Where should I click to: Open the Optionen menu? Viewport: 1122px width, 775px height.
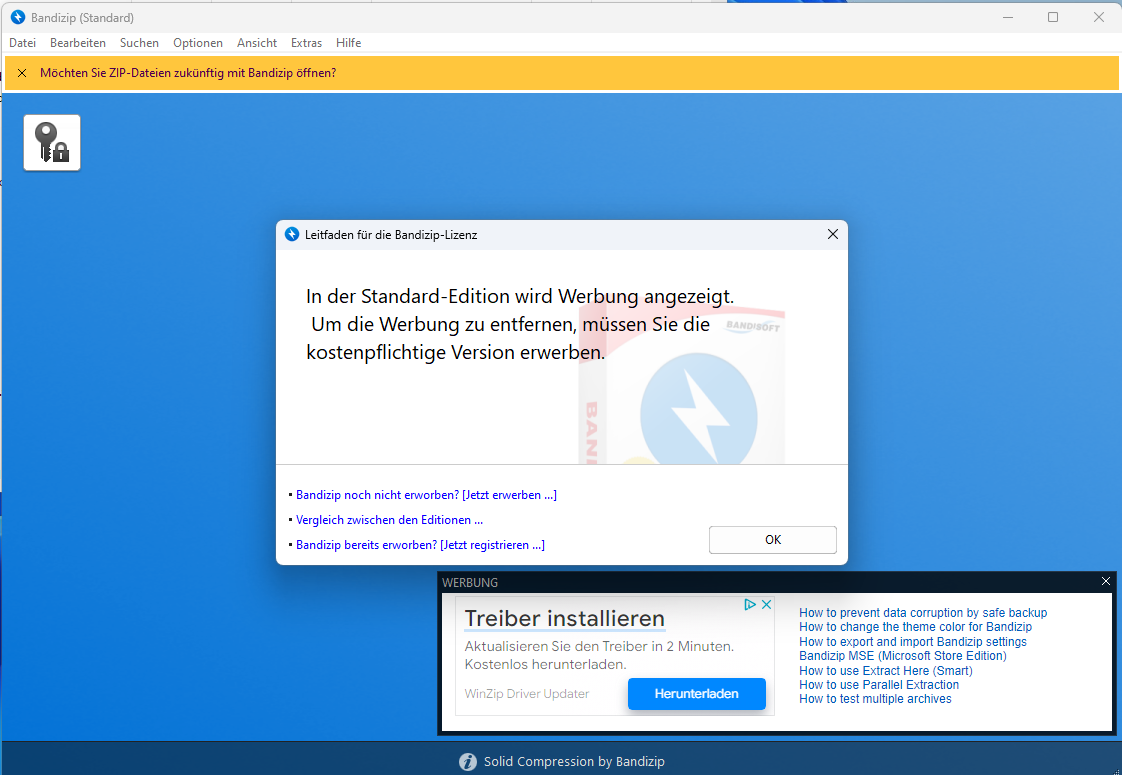(197, 43)
